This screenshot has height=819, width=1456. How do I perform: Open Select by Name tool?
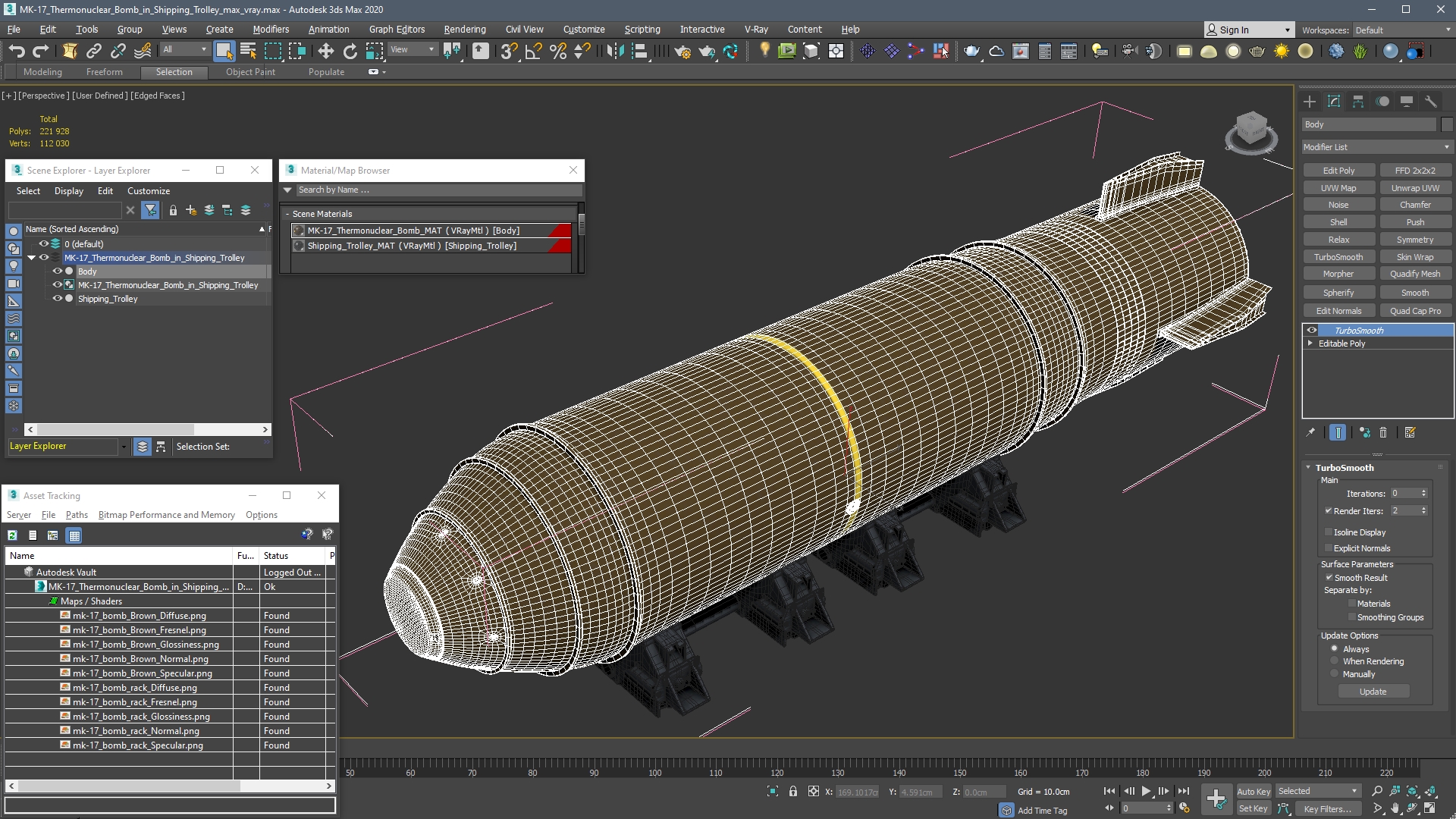pyautogui.click(x=248, y=51)
